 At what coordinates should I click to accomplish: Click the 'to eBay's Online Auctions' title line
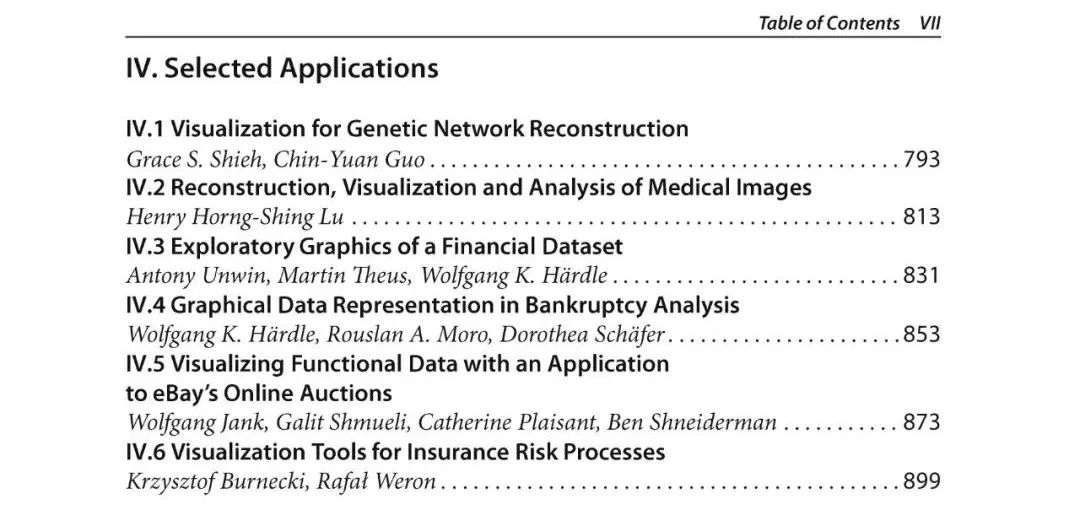point(259,393)
